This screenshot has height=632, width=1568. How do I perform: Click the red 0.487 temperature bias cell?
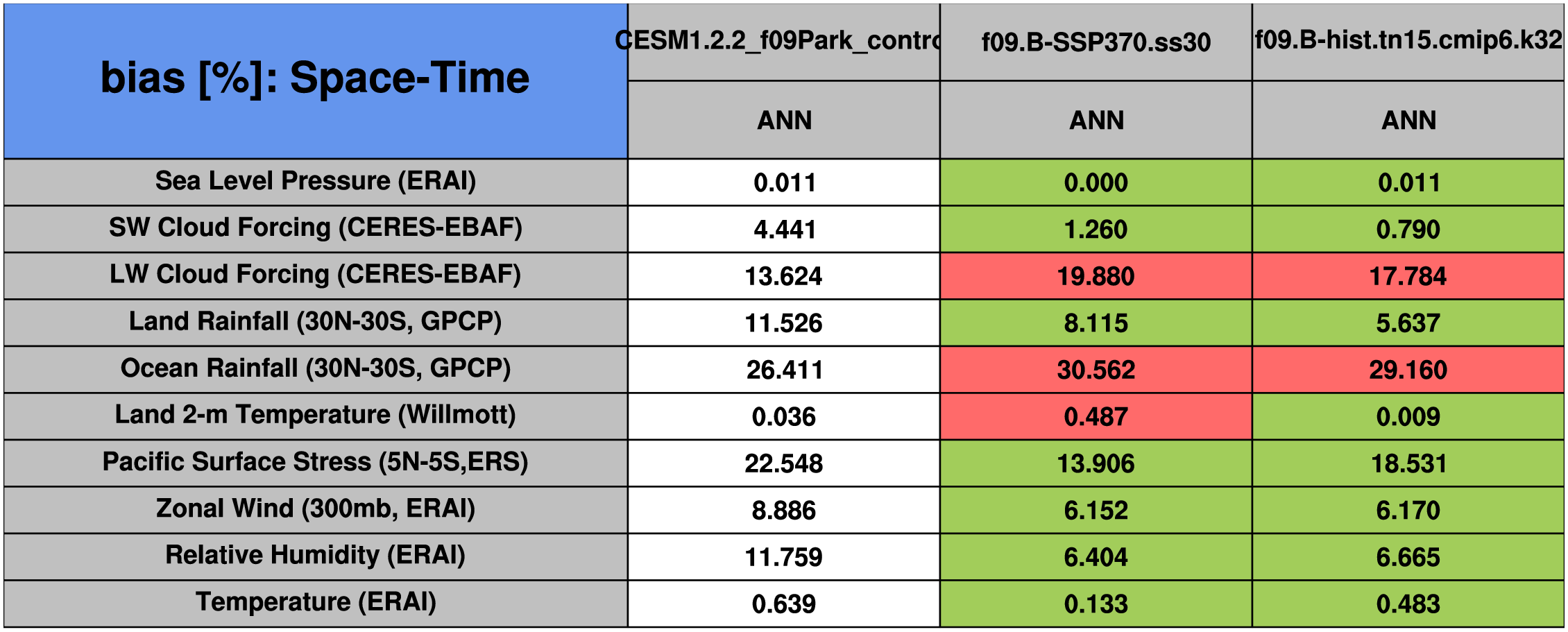tap(1096, 416)
